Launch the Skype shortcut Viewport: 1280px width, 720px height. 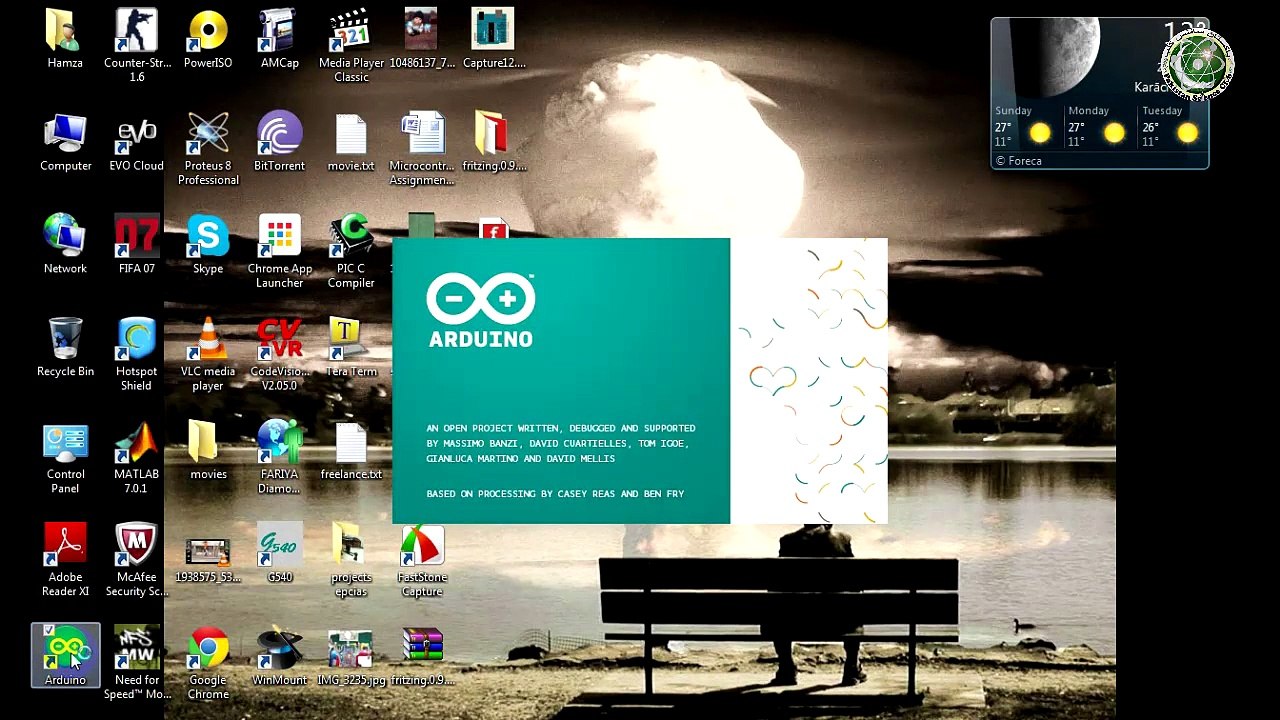[208, 244]
